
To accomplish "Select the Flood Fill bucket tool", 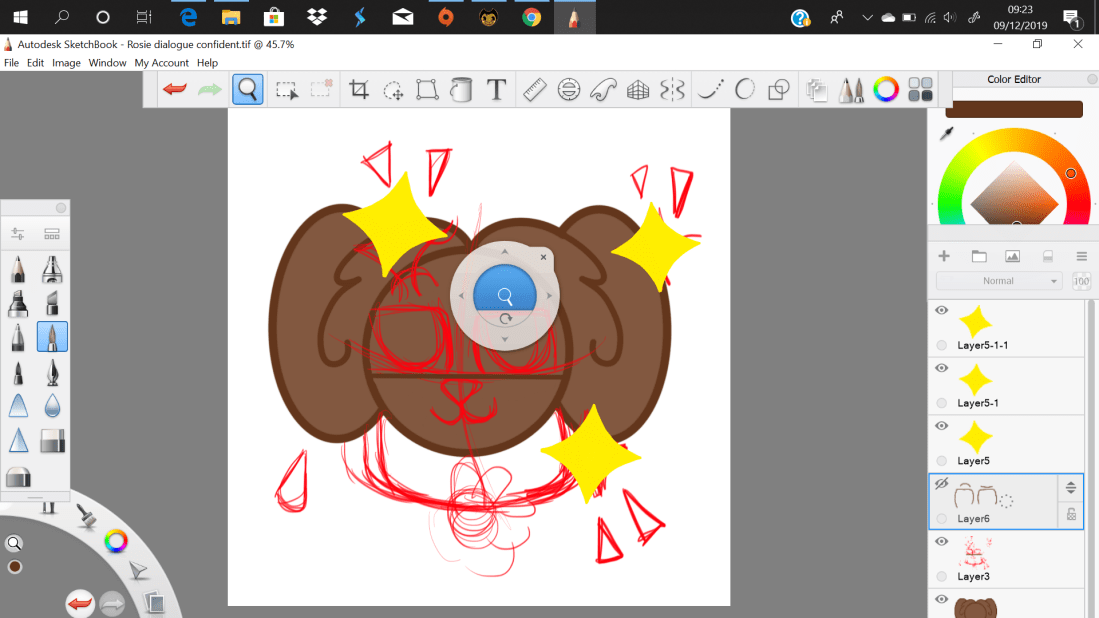I will pyautogui.click(x=461, y=90).
